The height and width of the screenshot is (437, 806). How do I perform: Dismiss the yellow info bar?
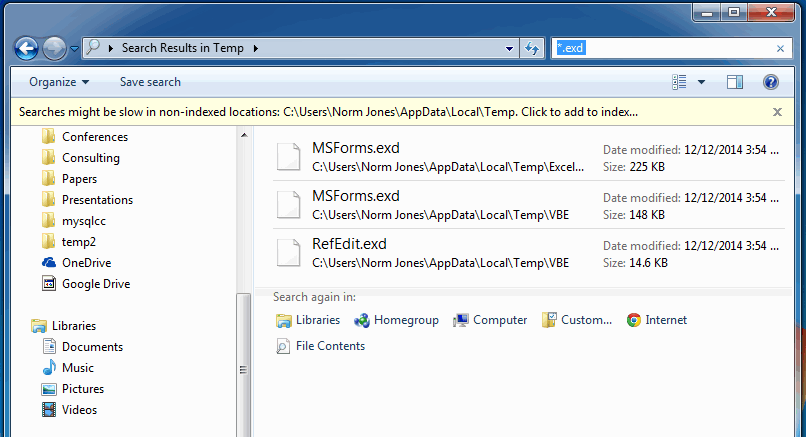coord(777,112)
